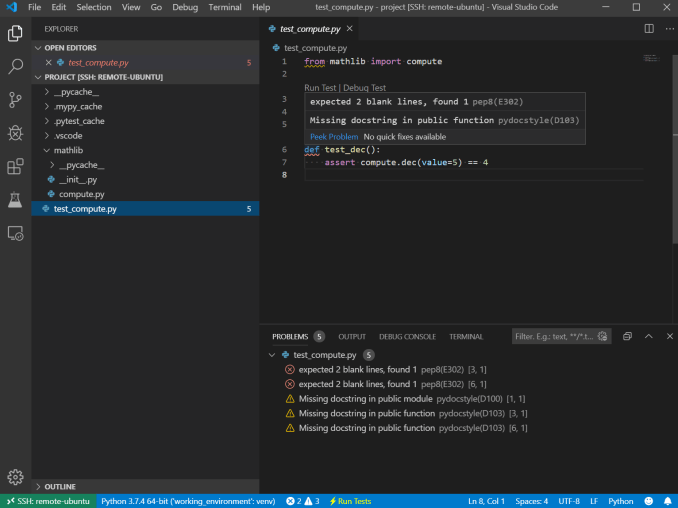Screen dimensions: 678x508
Task: Maximize the bottom panel with chevron
Action: (x=648, y=336)
